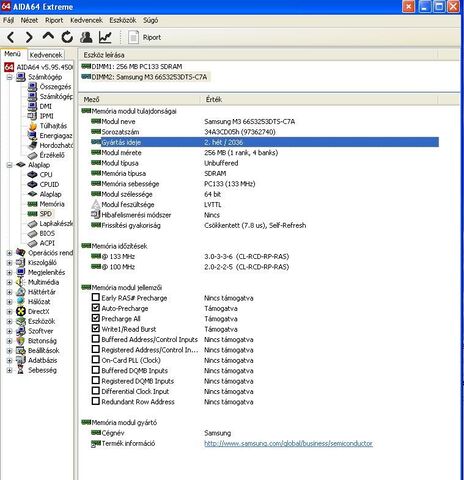464x480 pixels.
Task: Open the user icon in the toolbar
Action: click(86, 37)
